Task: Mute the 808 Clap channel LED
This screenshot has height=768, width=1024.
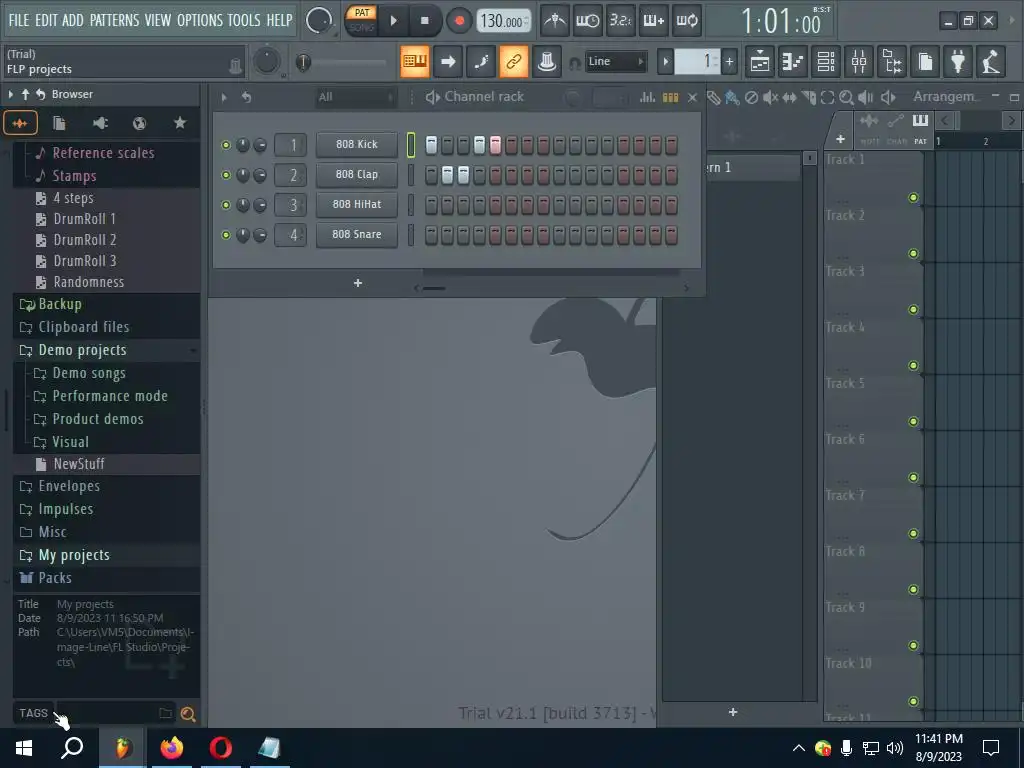Action: click(226, 175)
